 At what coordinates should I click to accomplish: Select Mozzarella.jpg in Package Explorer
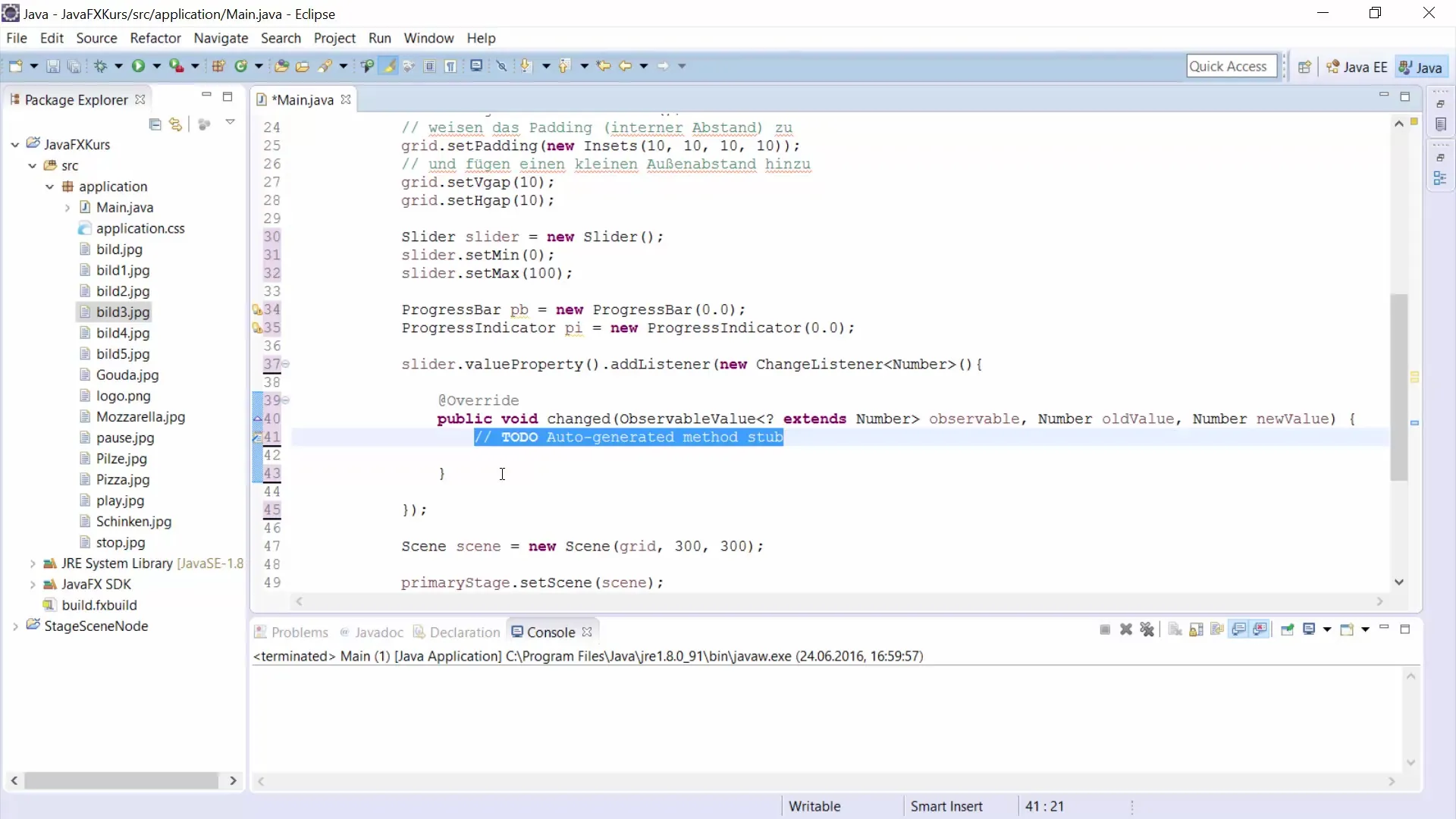coord(140,417)
